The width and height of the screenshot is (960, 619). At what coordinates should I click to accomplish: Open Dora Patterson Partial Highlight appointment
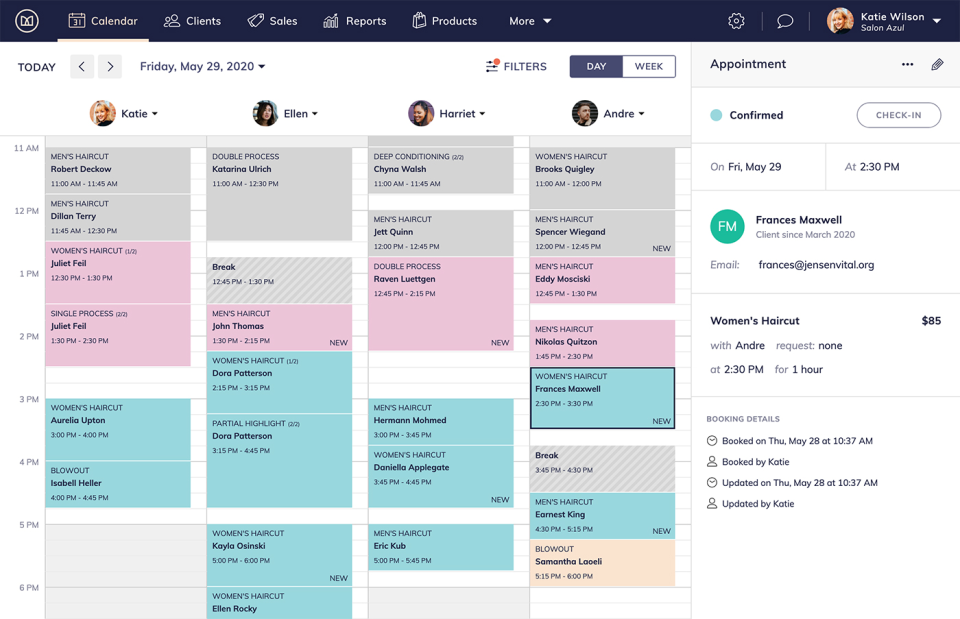[x=279, y=461]
